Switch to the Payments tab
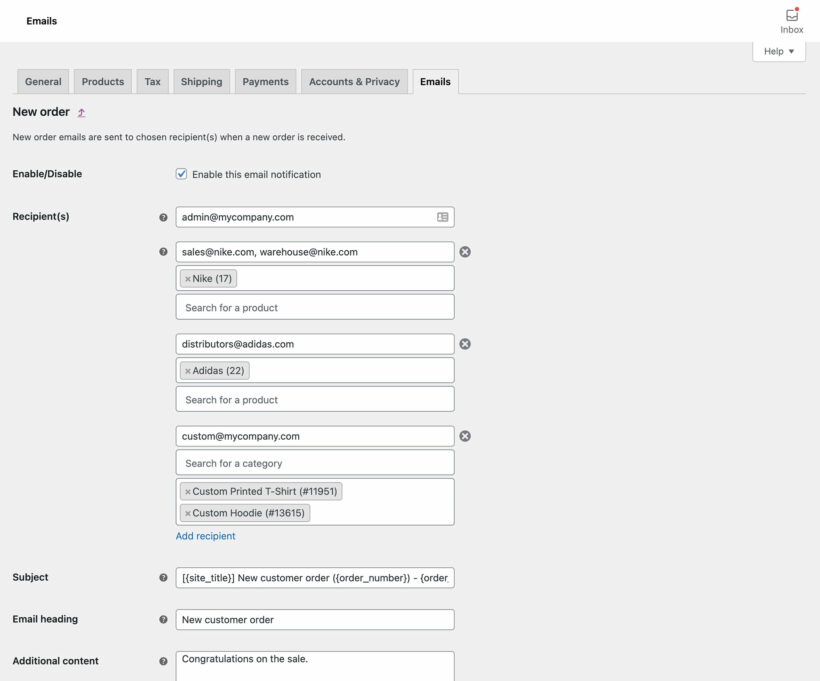 [x=265, y=81]
